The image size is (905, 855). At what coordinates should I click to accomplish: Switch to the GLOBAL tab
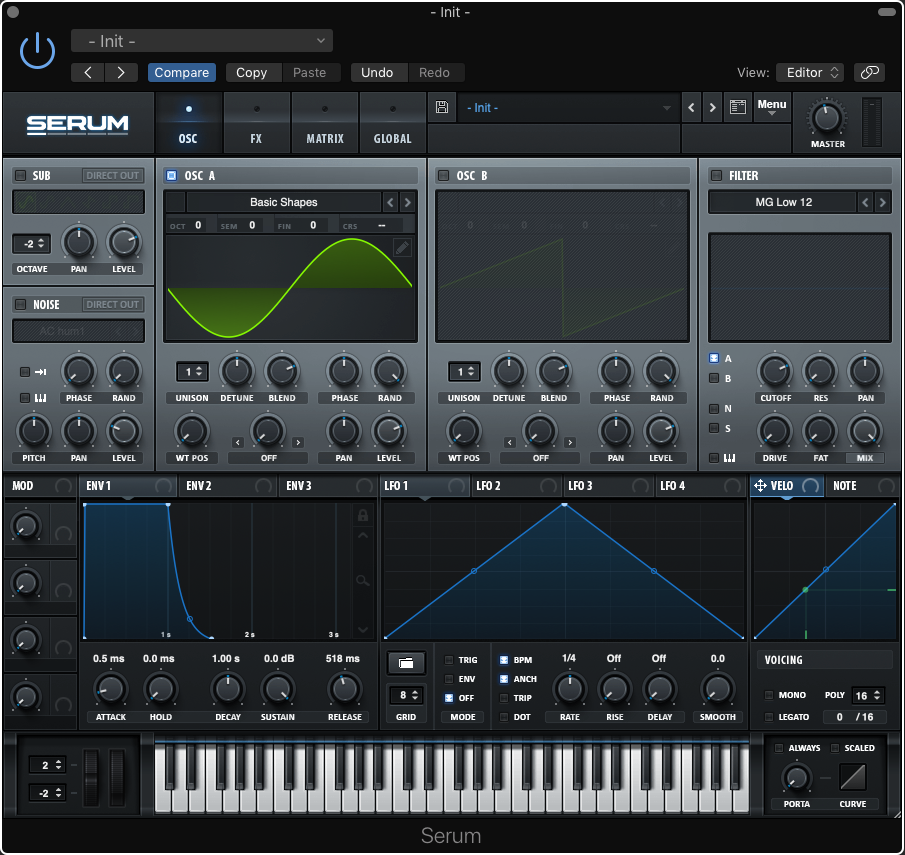point(392,124)
